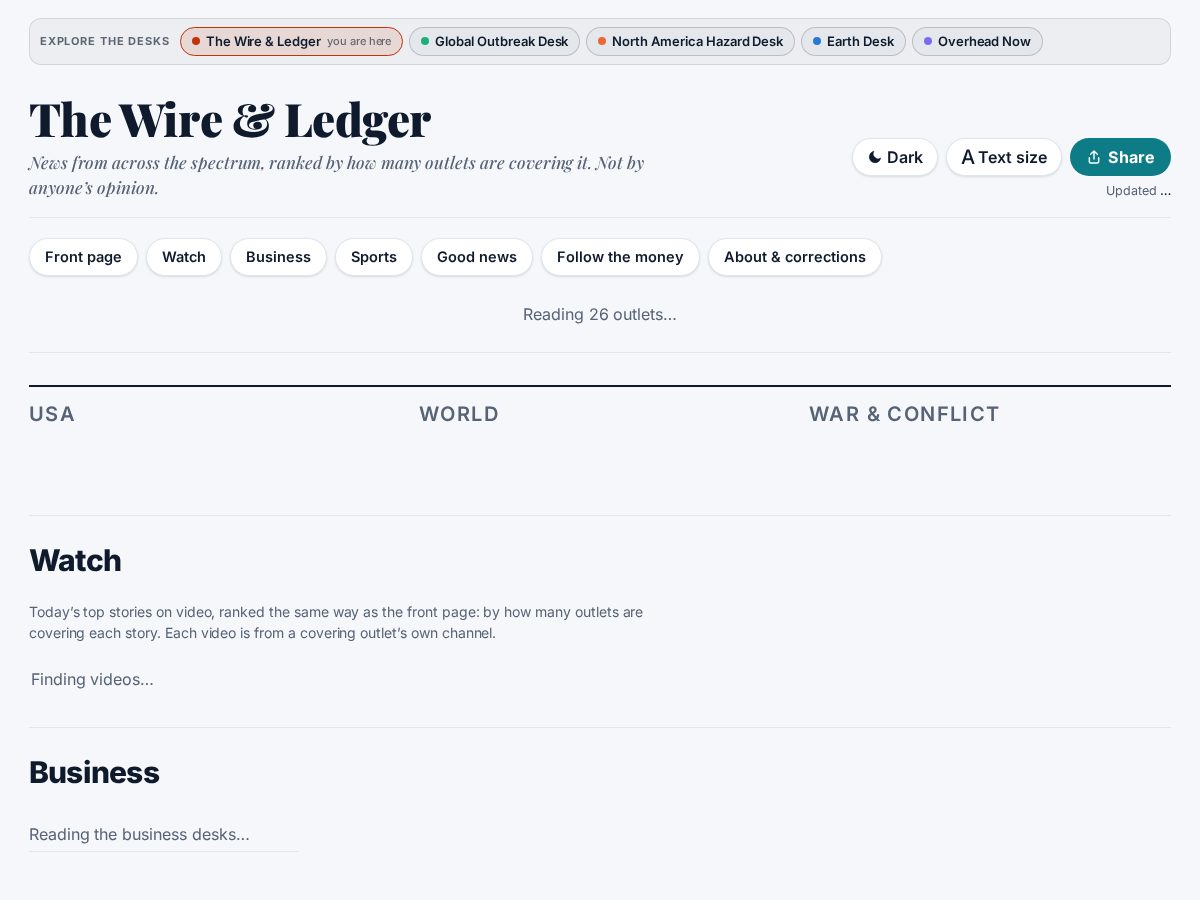
Task: Open the Earth Desk
Action: tap(853, 41)
